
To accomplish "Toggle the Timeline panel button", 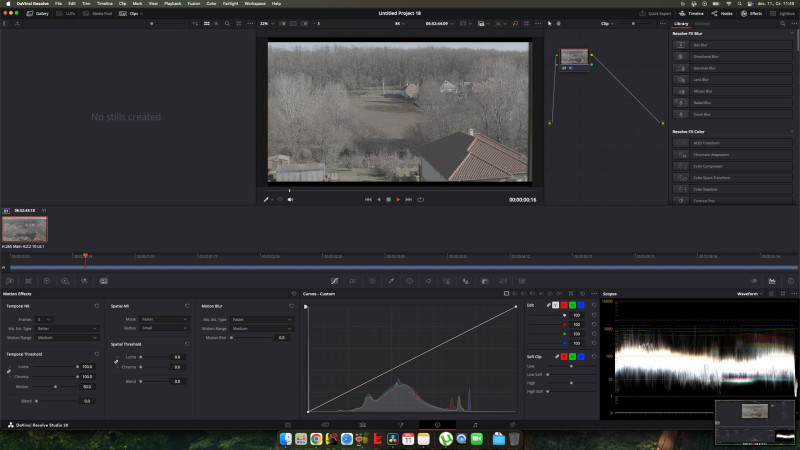I will [691, 13].
